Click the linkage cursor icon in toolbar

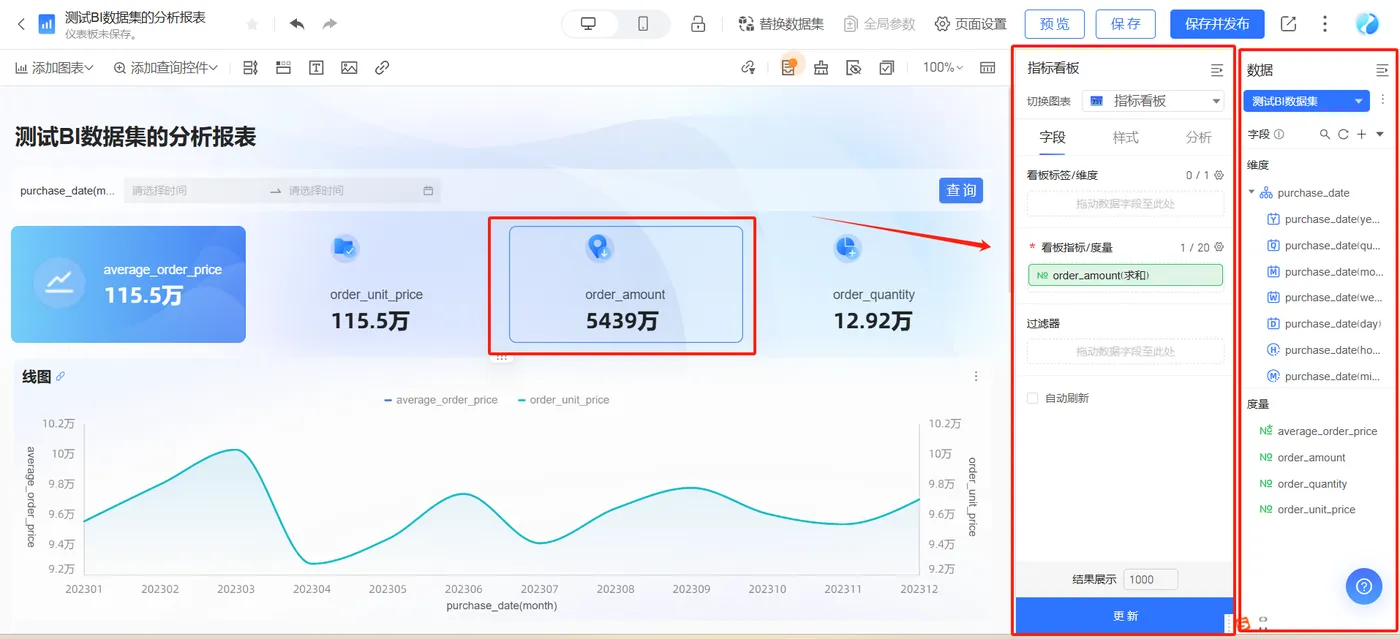tap(748, 68)
